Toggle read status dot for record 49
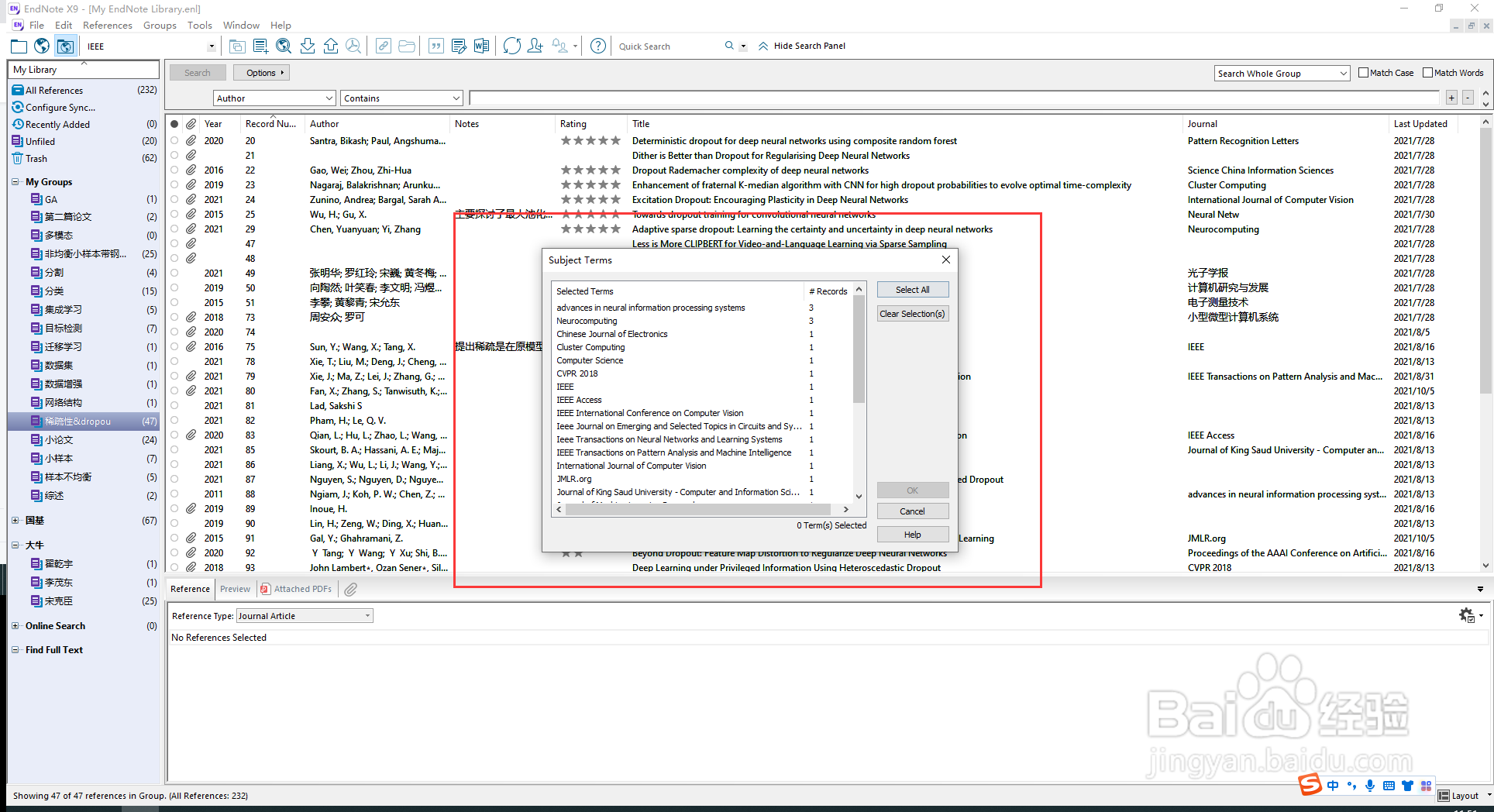 coord(174,274)
